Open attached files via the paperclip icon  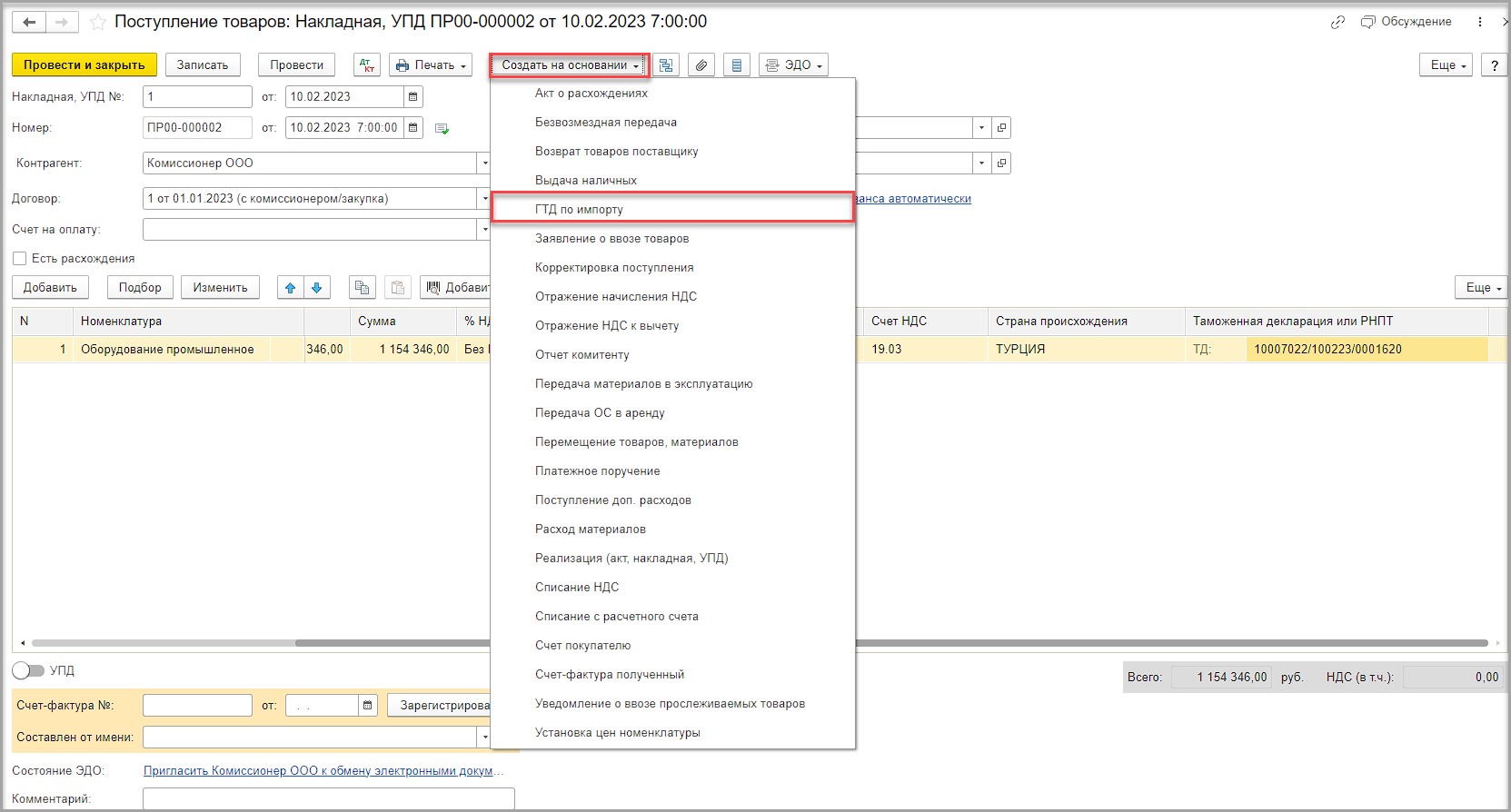click(701, 65)
